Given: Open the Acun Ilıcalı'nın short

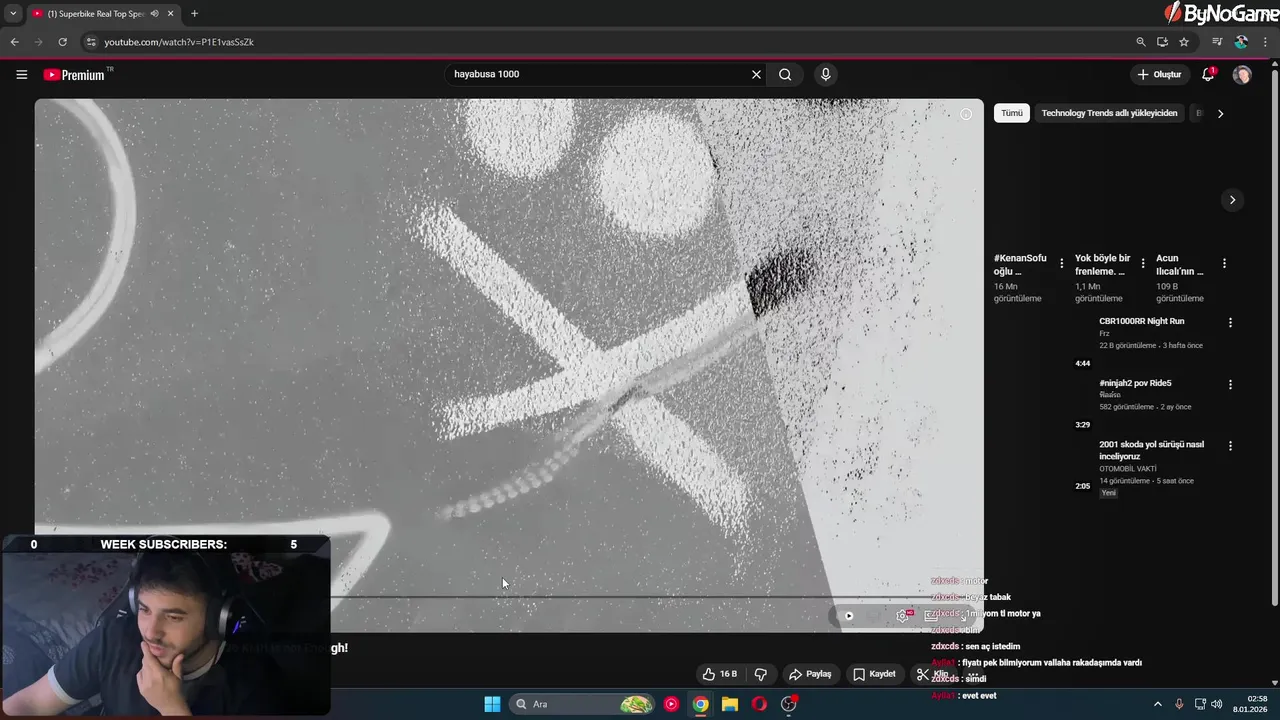Looking at the screenshot, I should [x=1180, y=264].
